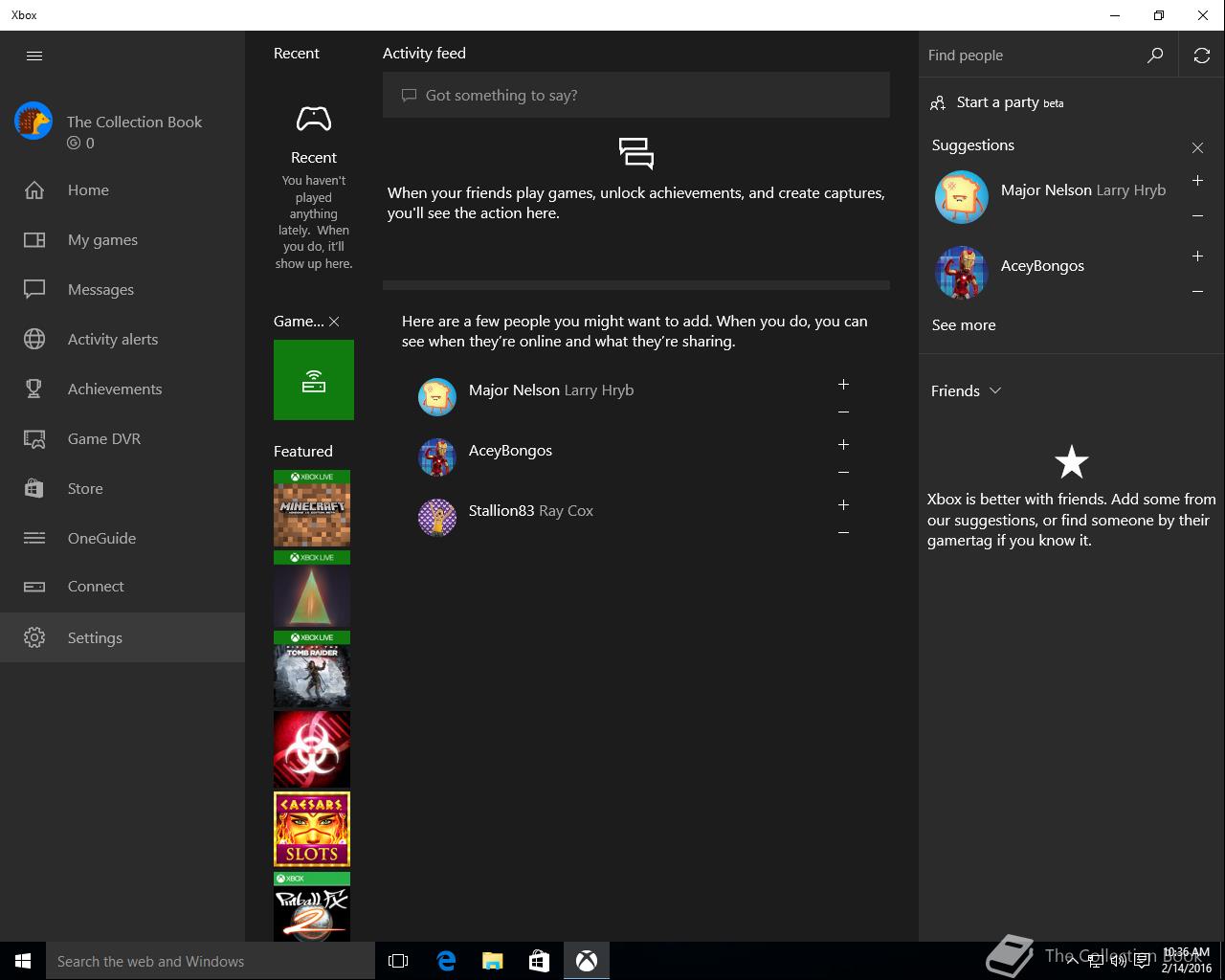Open Achievements page
Image resolution: width=1225 pixels, height=980 pixels.
[122, 389]
